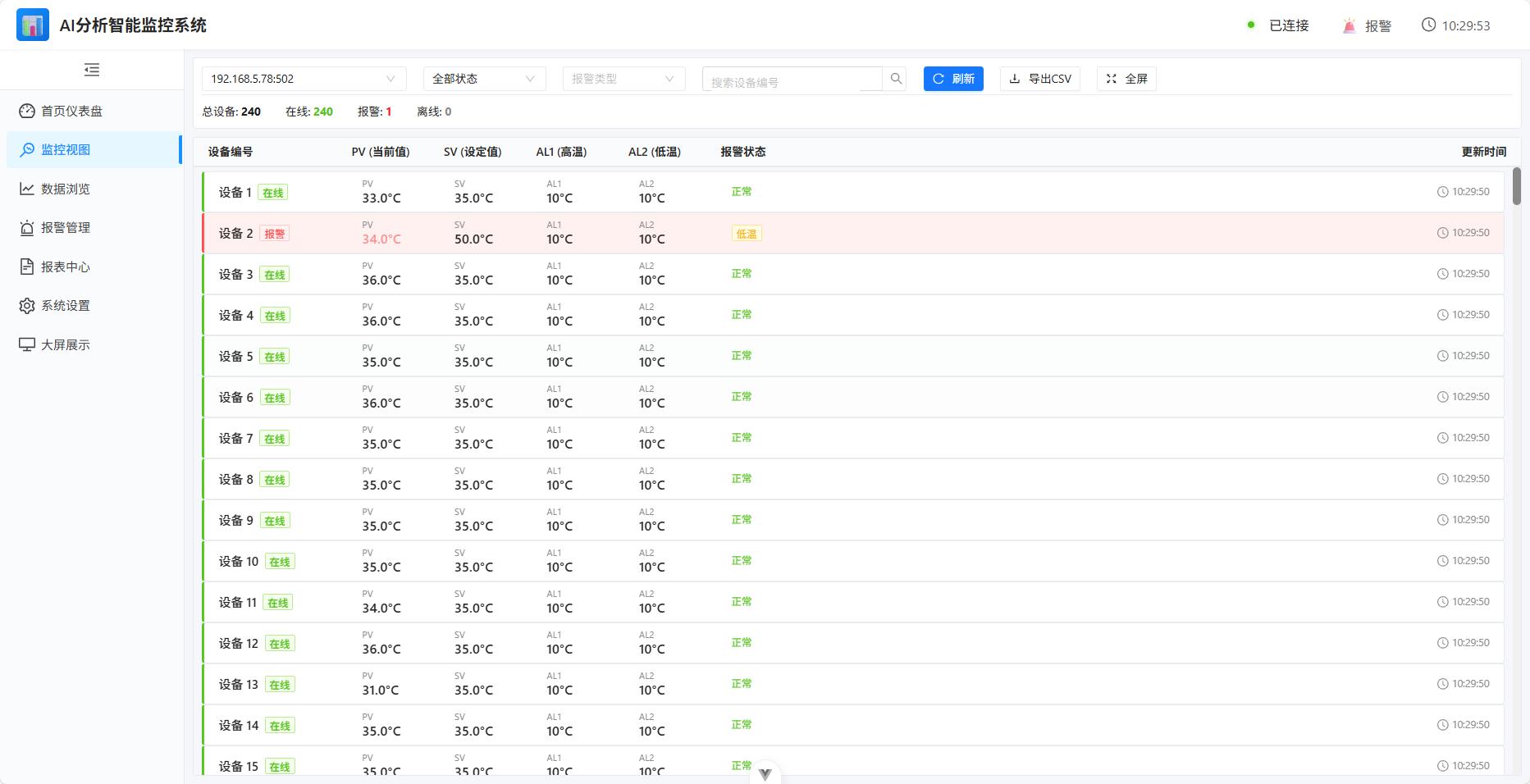
Task: Click the chart icon beside 数据浏览
Action: (x=27, y=189)
